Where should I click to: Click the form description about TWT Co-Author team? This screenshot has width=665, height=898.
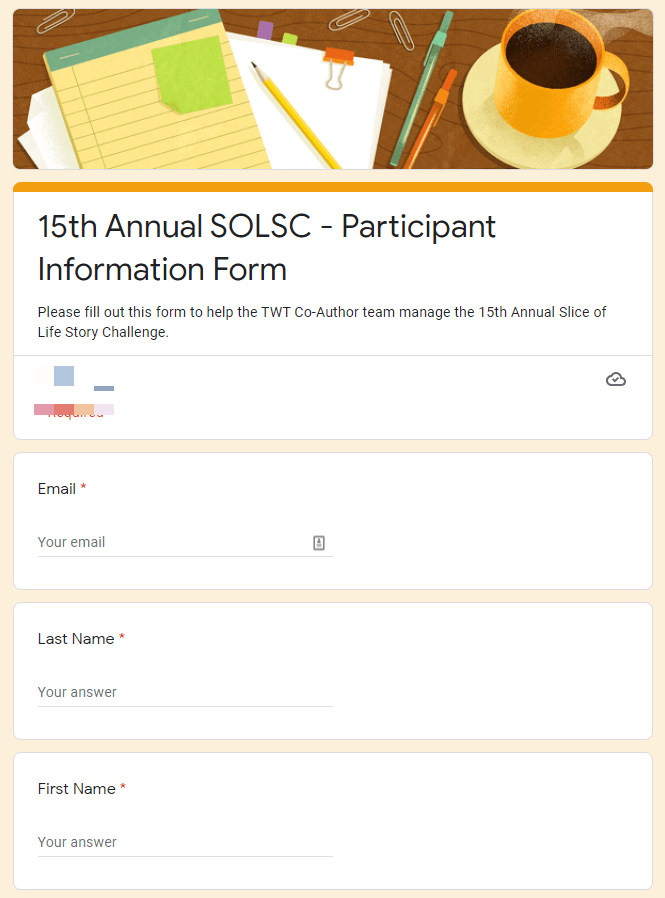[x=322, y=322]
